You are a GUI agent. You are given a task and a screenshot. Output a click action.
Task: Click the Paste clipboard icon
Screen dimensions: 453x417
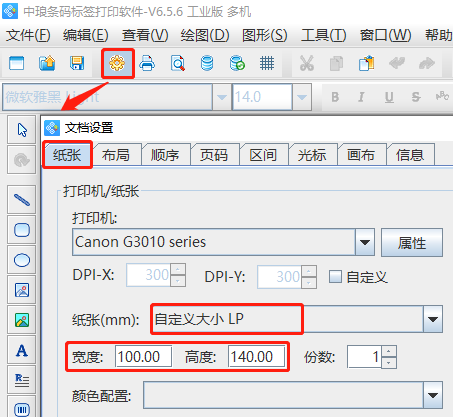pos(366,63)
